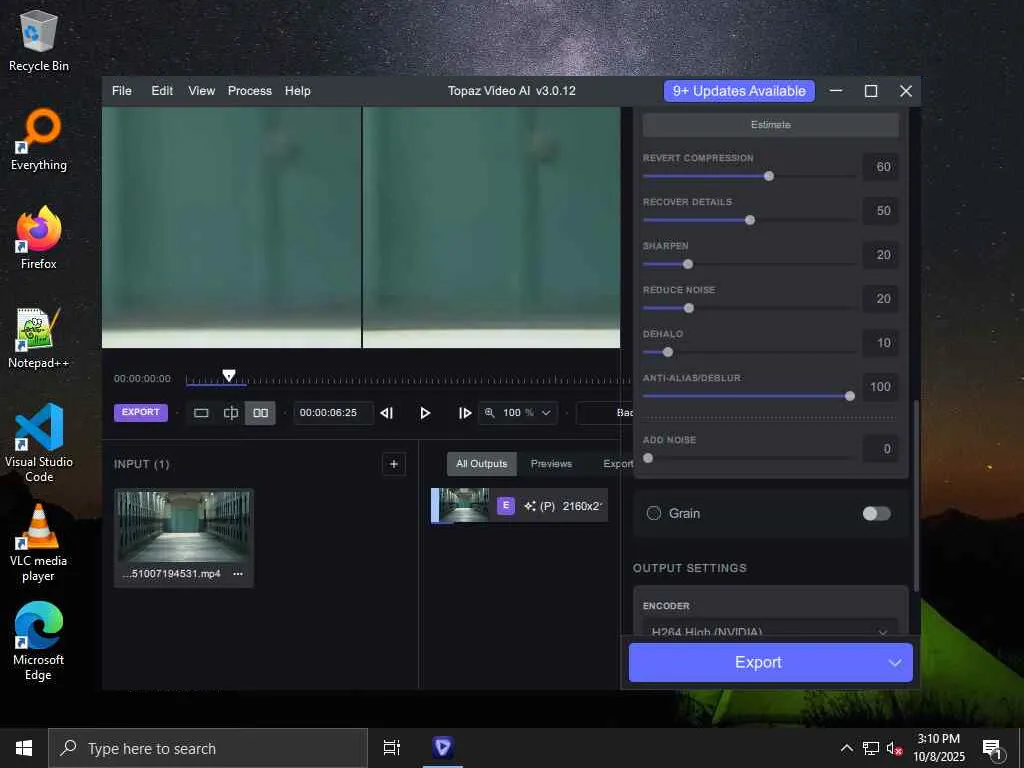
Task: Select single view layout icon
Action: coord(201,413)
